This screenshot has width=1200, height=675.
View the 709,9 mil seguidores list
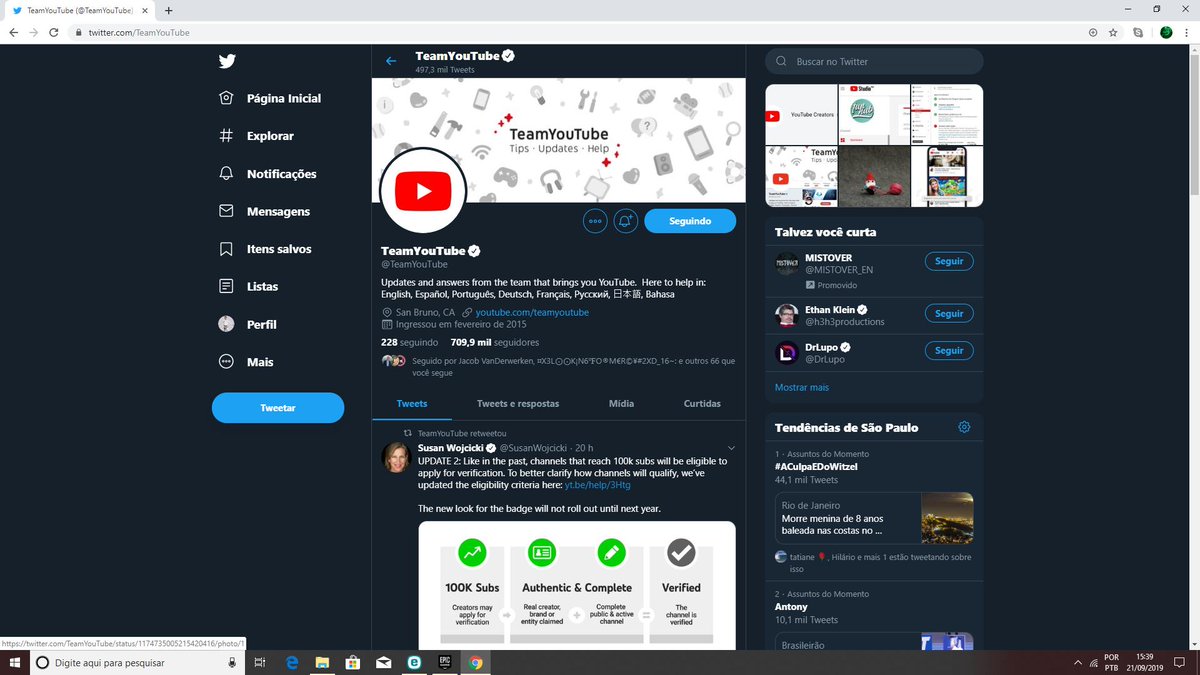click(x=494, y=342)
